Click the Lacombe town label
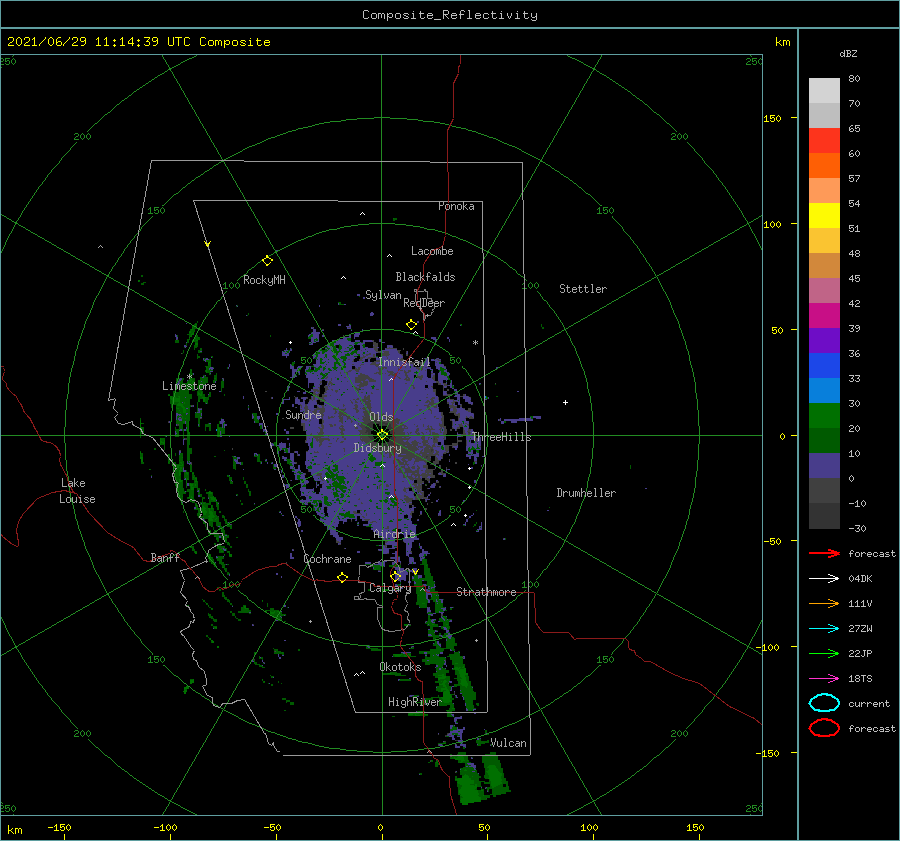Viewport: 900px width, 841px height. [432, 251]
